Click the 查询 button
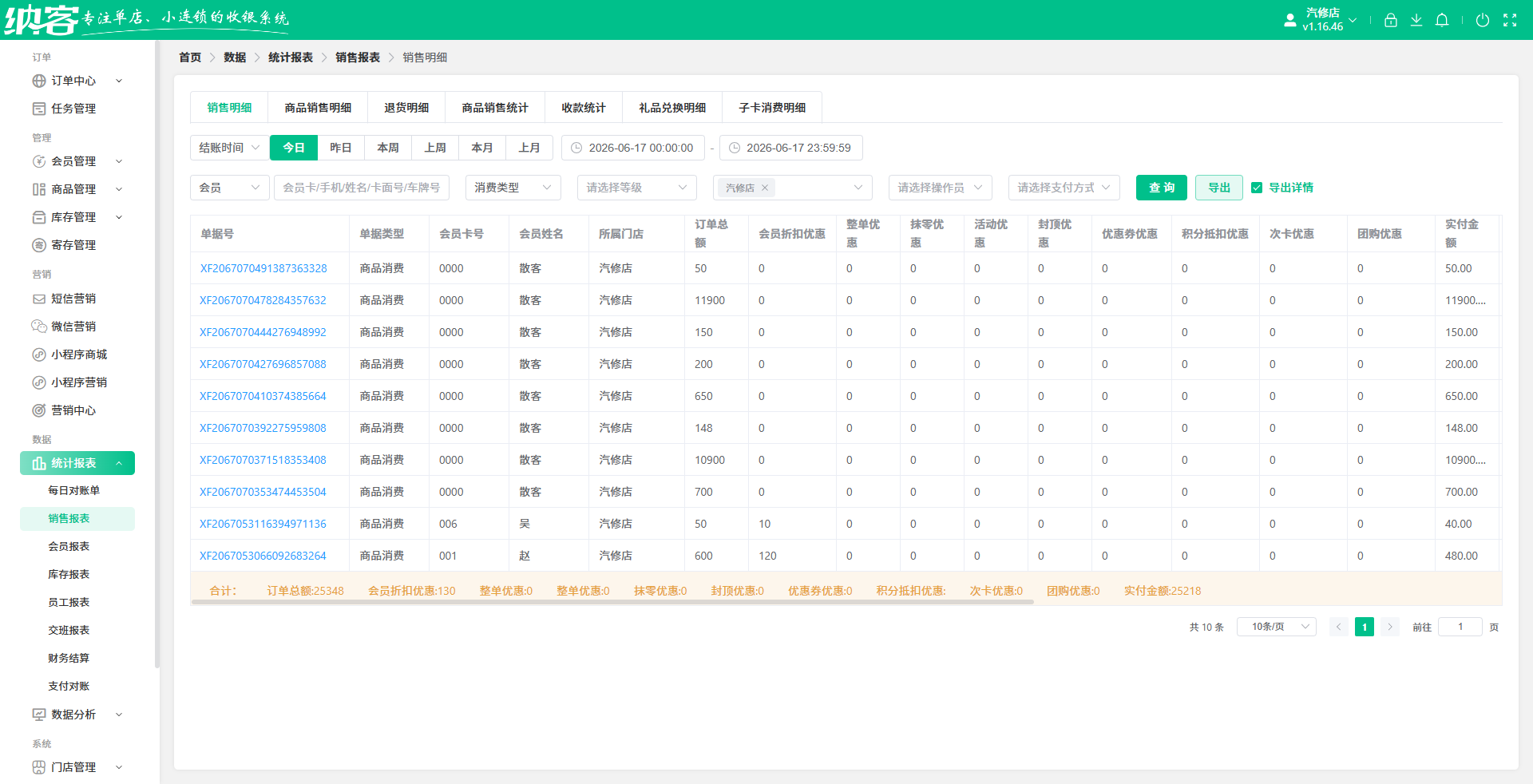 point(1162,188)
